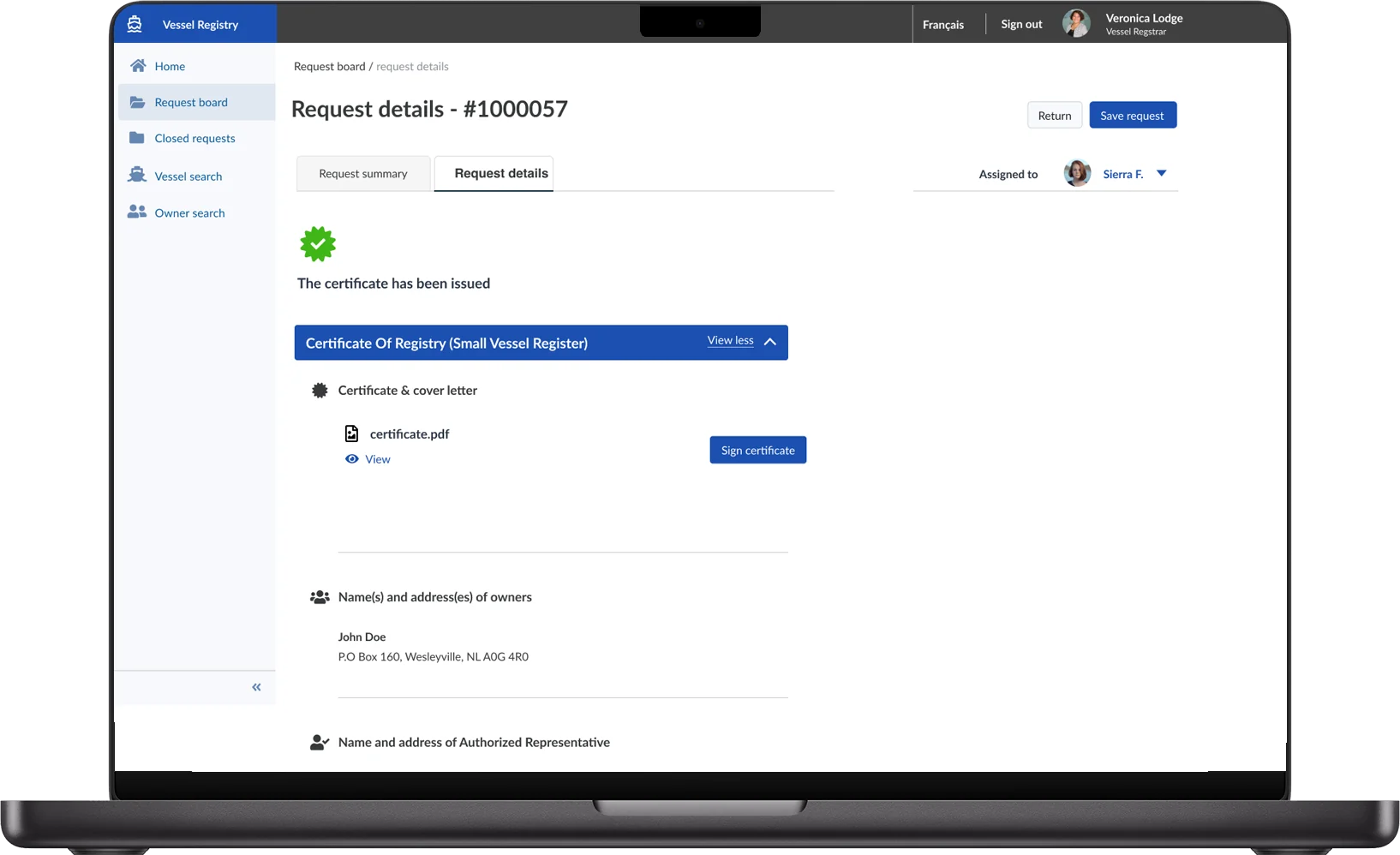
Task: Click the Vessel search ship icon
Action: 137,175
